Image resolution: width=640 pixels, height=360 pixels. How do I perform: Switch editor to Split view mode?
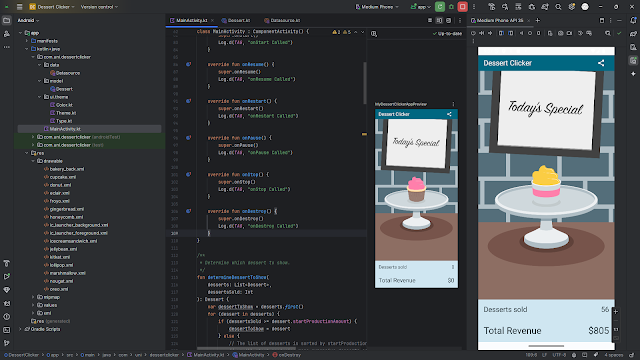coord(439,20)
